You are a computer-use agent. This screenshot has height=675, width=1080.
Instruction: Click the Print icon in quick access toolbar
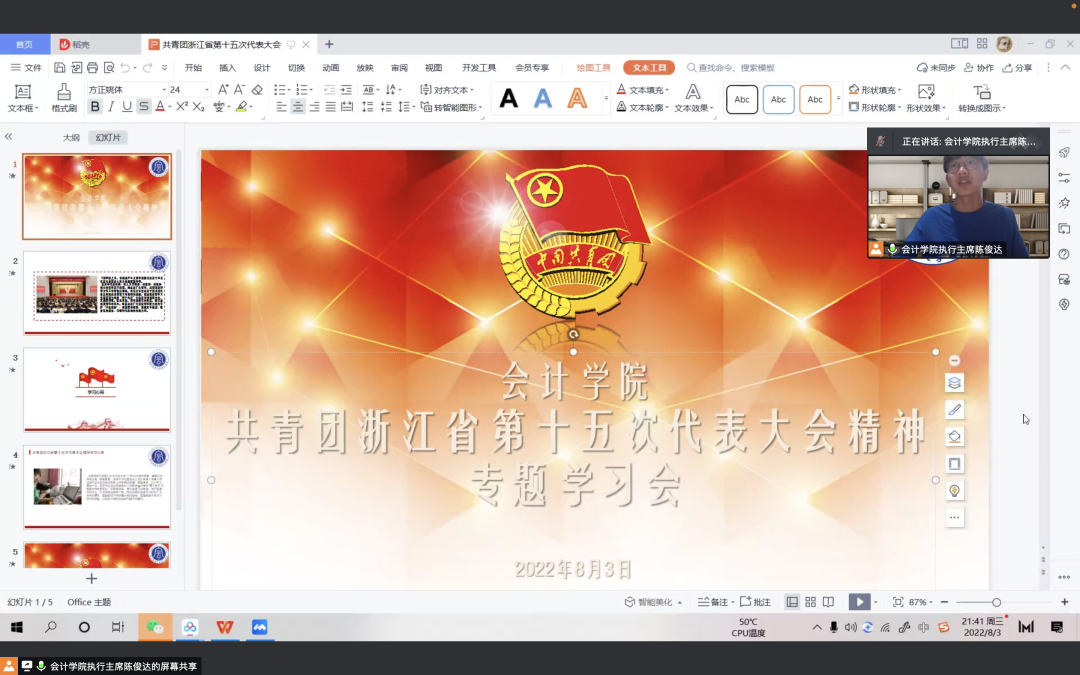[x=92, y=68]
